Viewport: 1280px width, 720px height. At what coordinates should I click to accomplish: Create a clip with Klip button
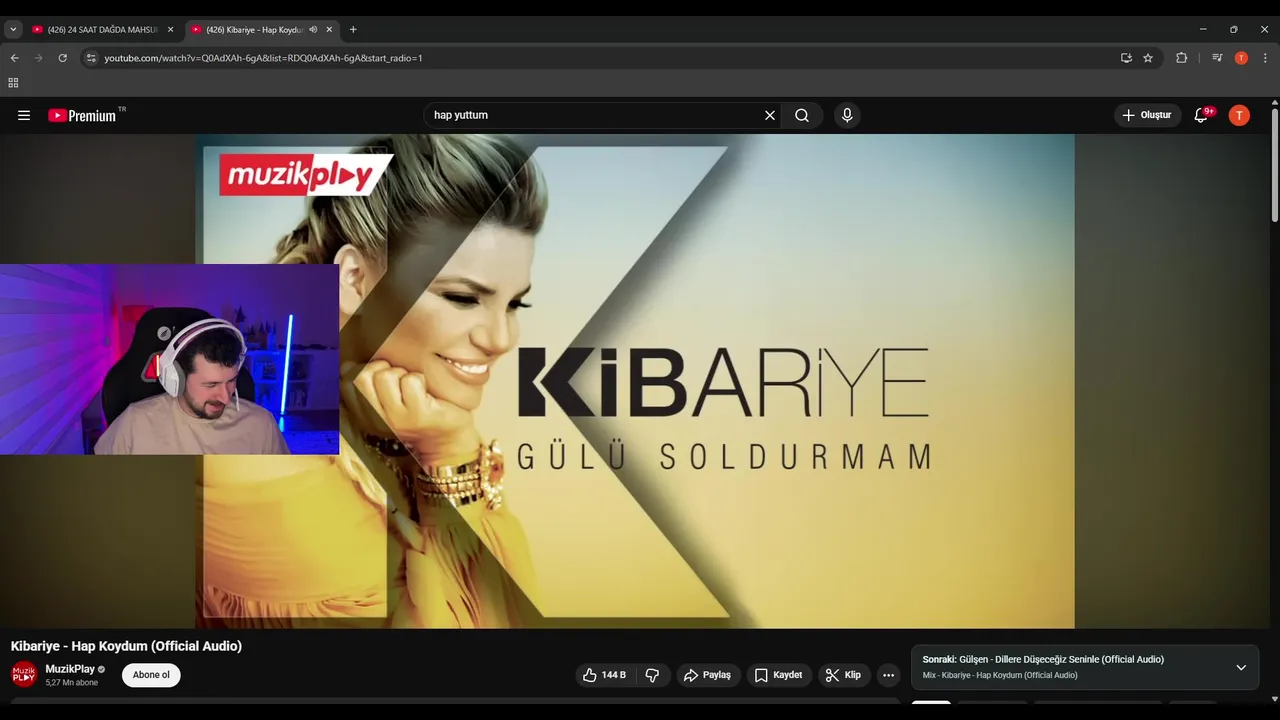click(x=843, y=675)
